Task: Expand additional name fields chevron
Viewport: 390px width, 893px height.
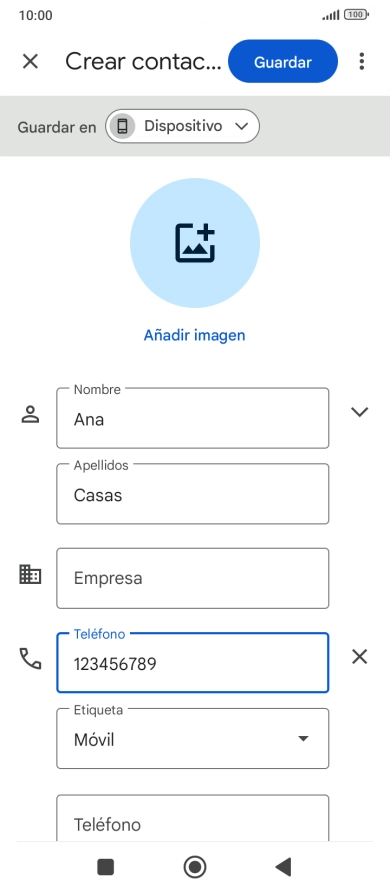Action: [359, 412]
